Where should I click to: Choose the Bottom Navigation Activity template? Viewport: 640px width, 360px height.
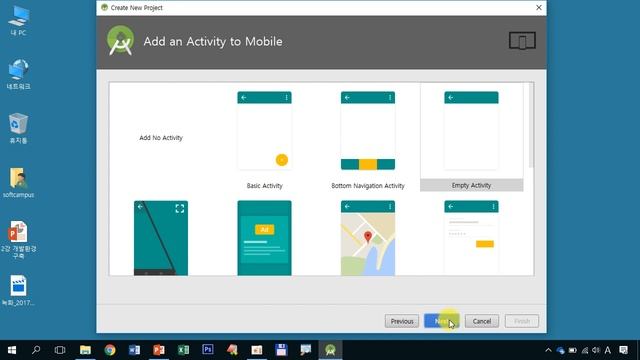coord(368,141)
